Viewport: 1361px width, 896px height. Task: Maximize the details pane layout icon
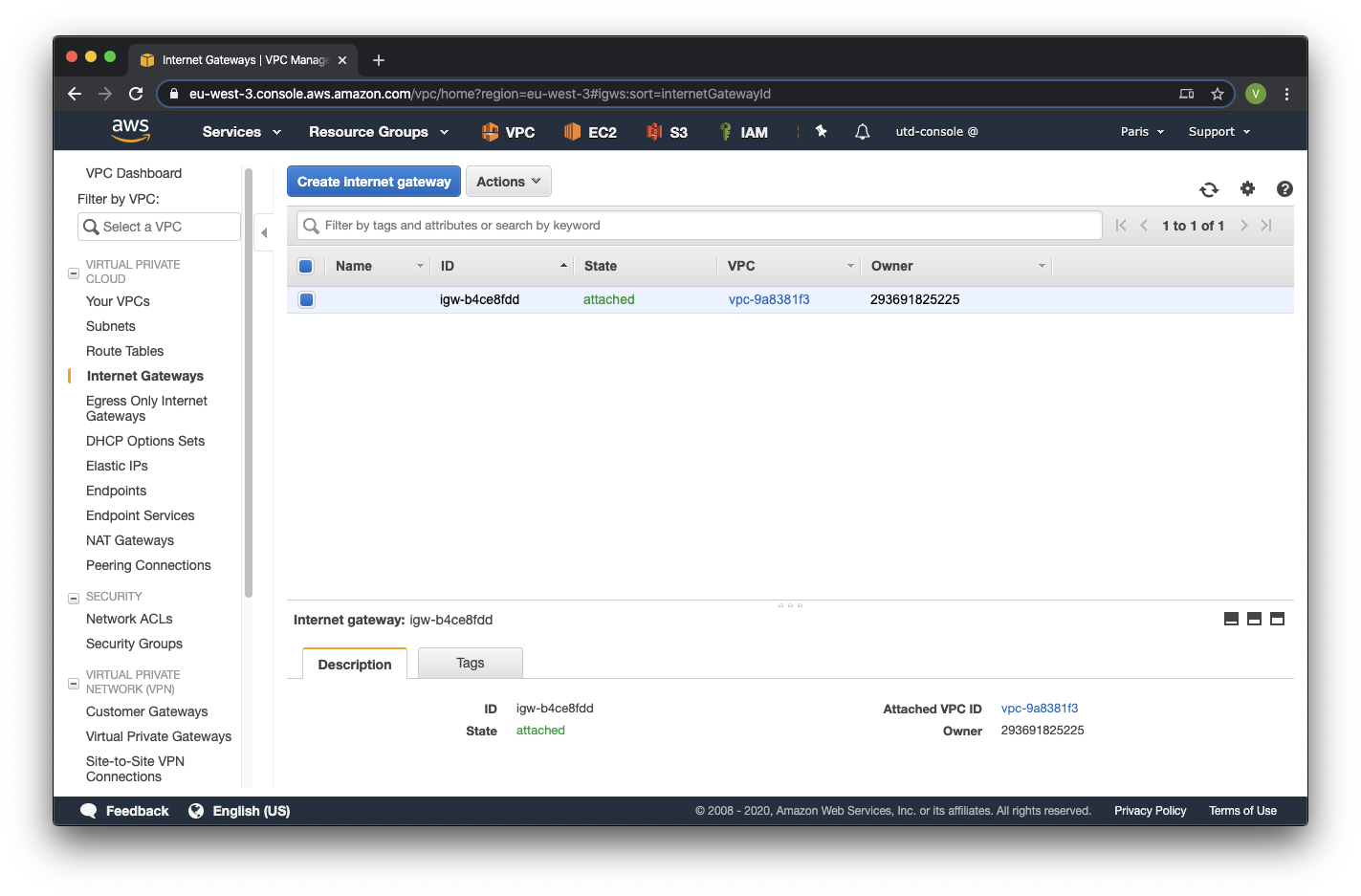pos(1277,619)
